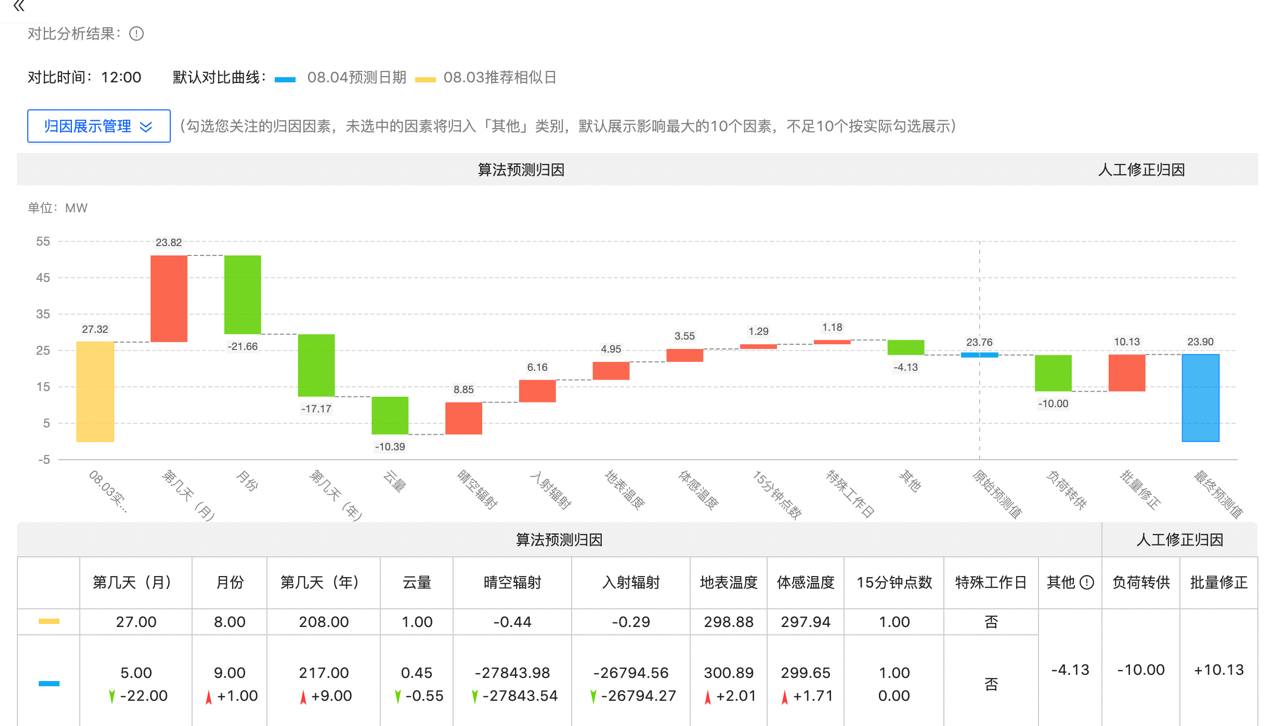
Task: Click the green 云量 bar showing -10.39
Action: (390, 415)
